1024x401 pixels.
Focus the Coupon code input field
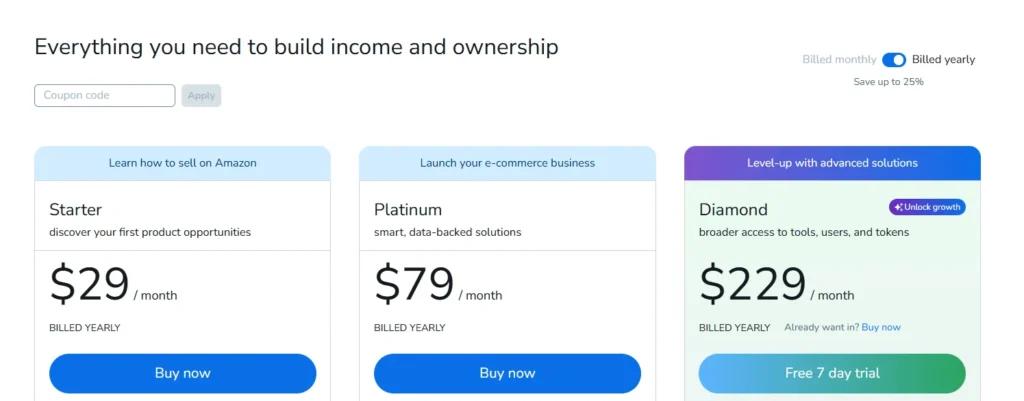coord(105,96)
